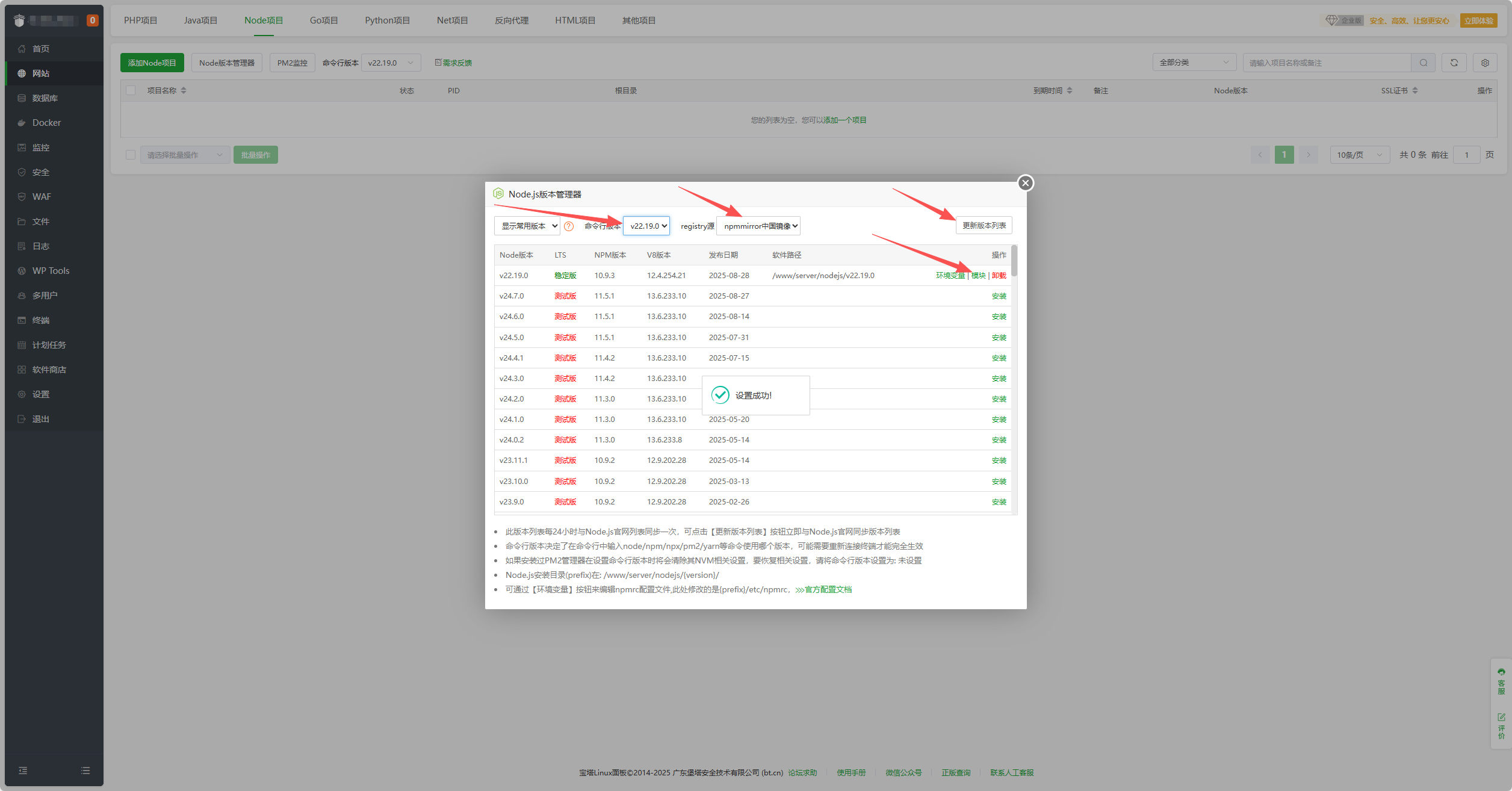Open the Docker sidebar icon
Image resolution: width=1512 pixels, height=791 pixels.
[22, 123]
